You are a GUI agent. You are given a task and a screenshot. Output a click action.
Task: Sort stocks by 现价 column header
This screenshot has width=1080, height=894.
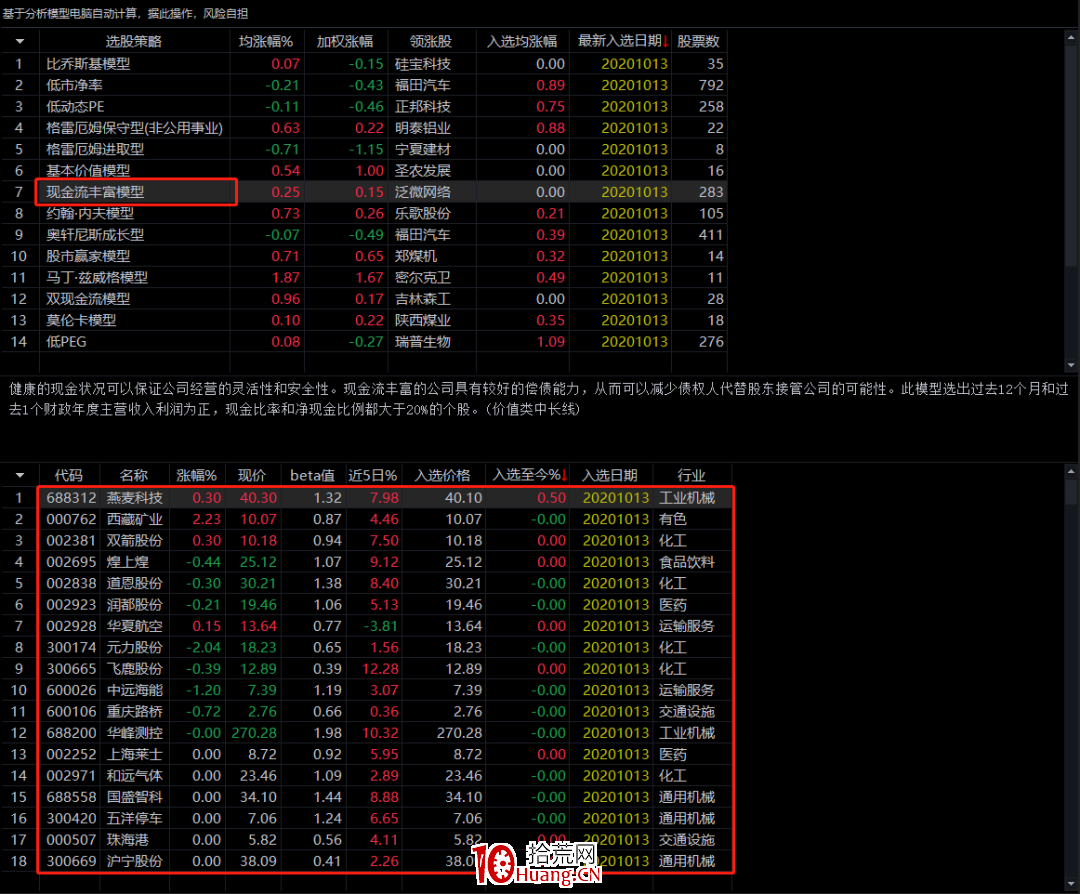point(251,475)
